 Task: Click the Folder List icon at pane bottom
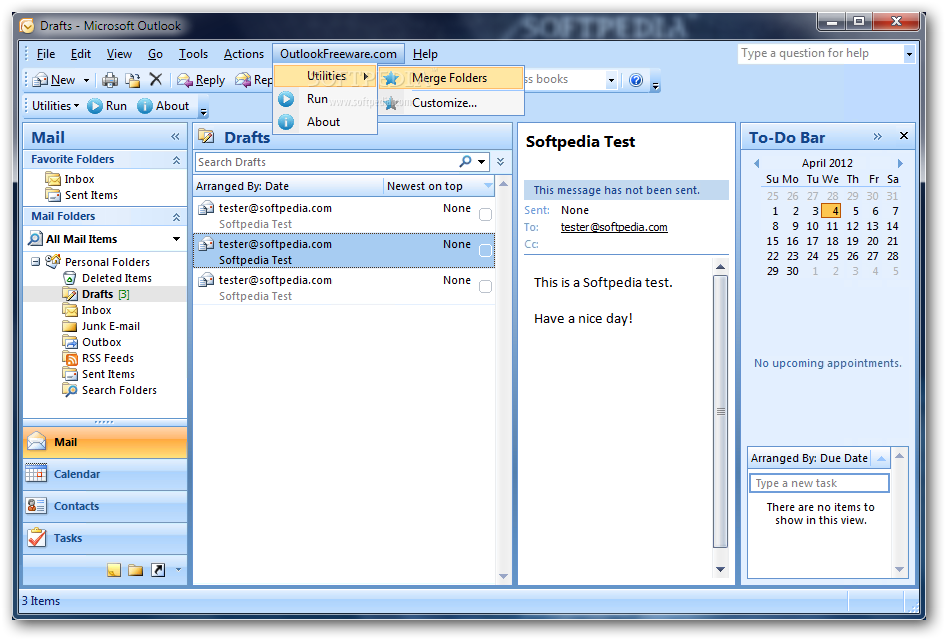pos(136,570)
